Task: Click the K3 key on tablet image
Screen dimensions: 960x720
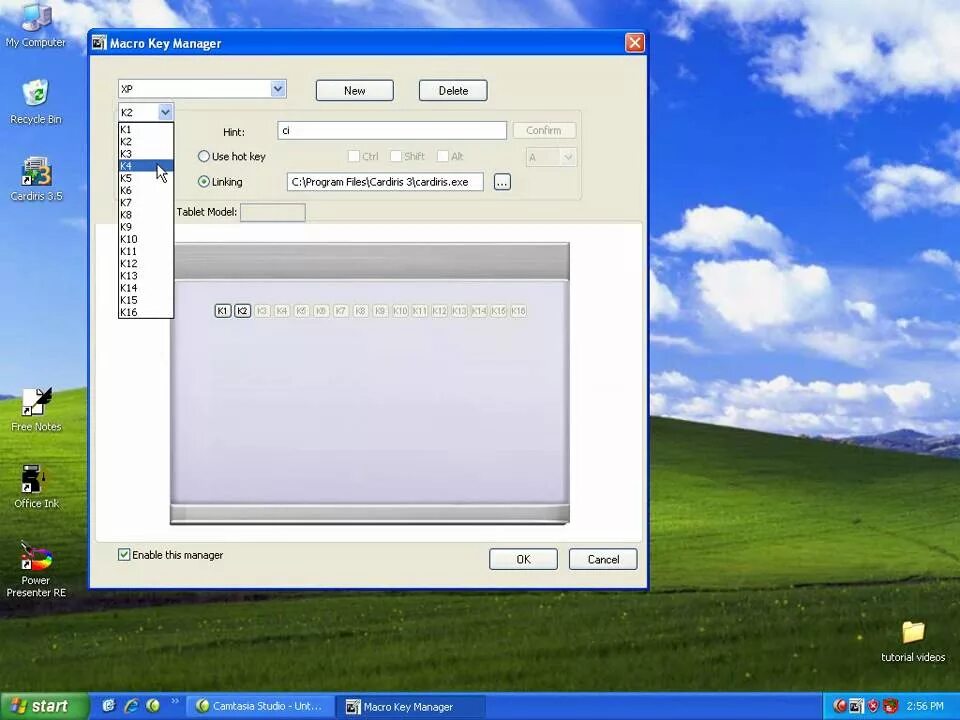Action: 262,311
